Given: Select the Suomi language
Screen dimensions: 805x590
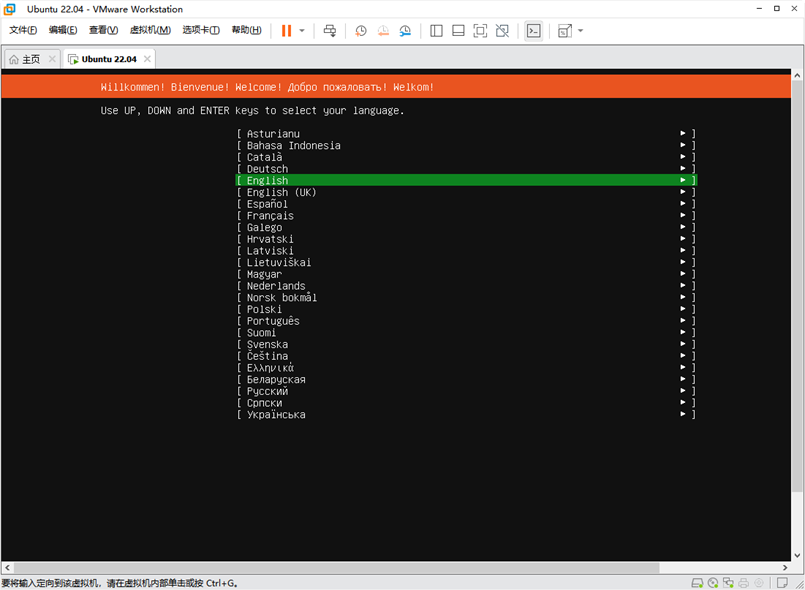Looking at the screenshot, I should 466,333.
